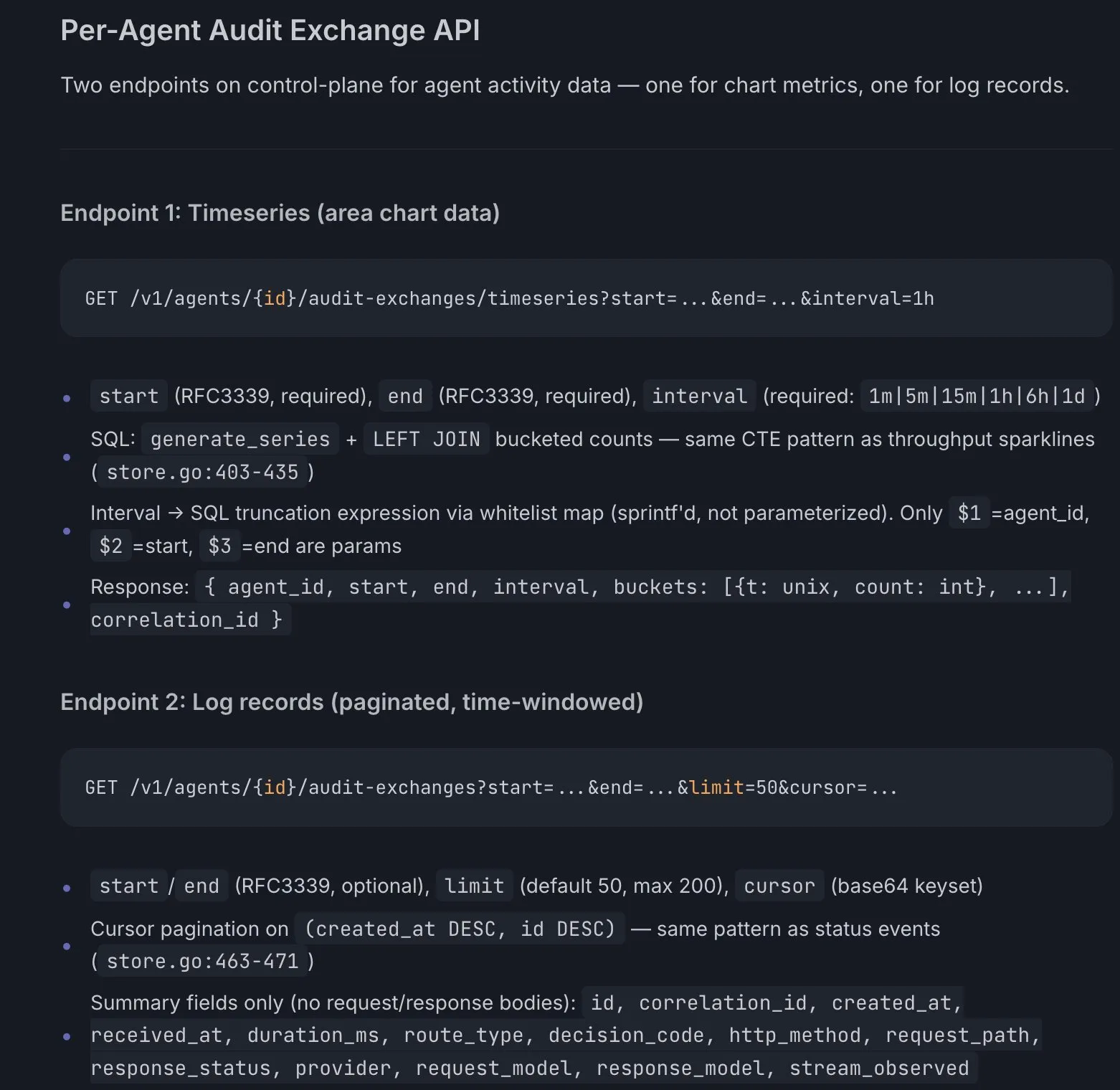Click the $2 parameter chip
The width and height of the screenshot is (1120, 1090).
coord(110,546)
